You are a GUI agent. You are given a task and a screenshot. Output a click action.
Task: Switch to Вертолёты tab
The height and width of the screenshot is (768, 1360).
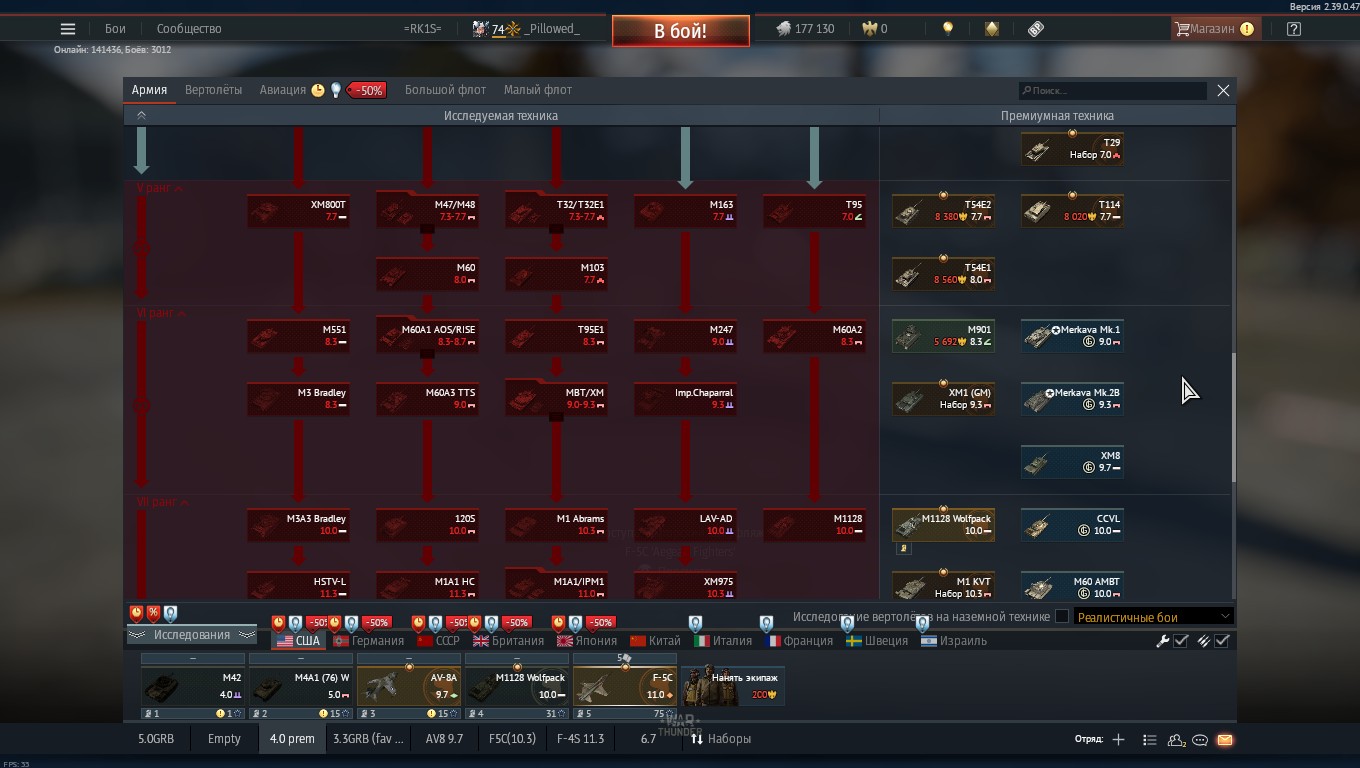(213, 90)
